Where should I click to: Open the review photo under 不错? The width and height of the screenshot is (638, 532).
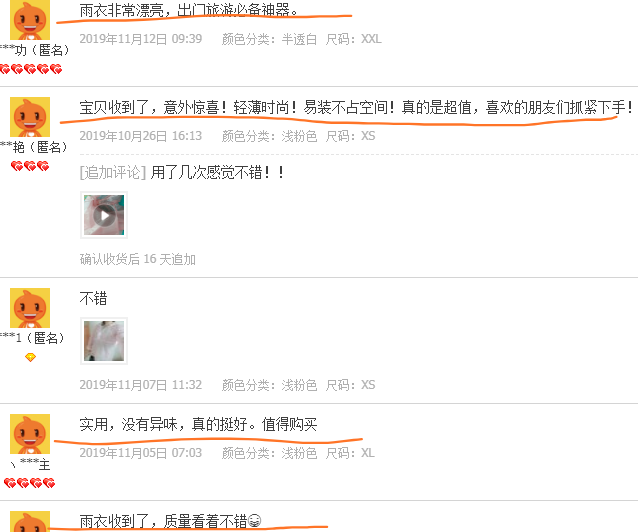(104, 341)
